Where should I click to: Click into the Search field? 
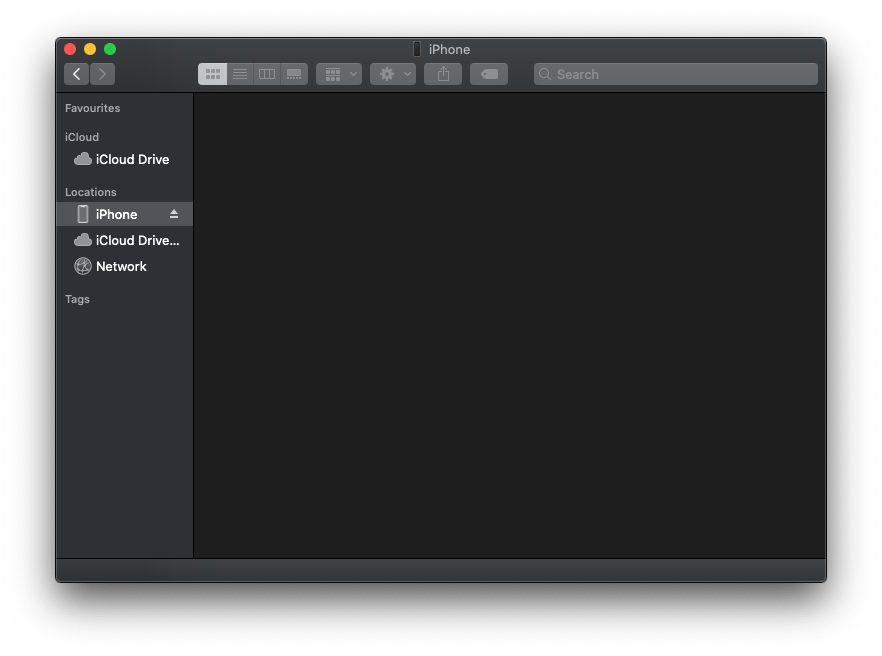[676, 74]
